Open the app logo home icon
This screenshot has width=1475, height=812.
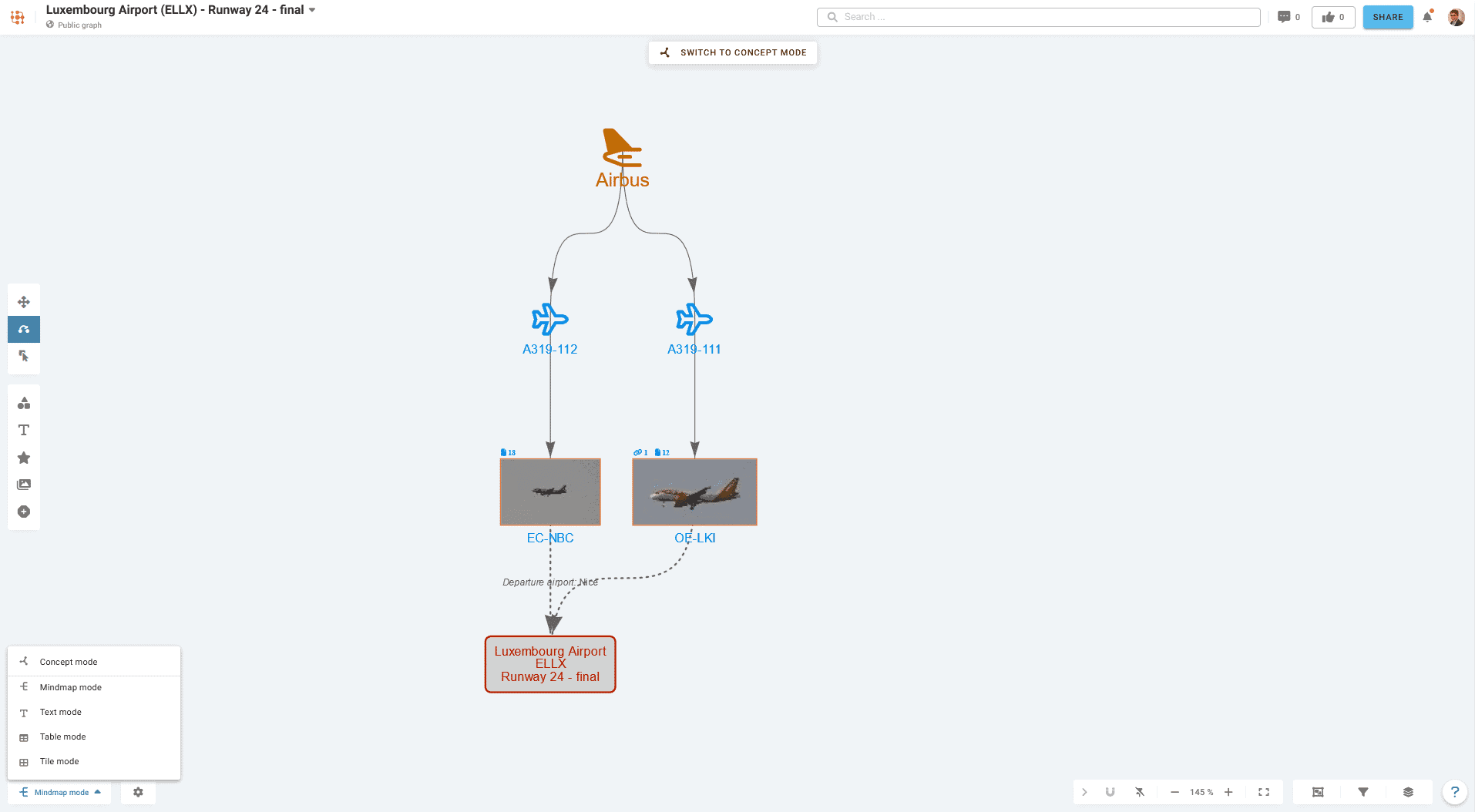17,17
